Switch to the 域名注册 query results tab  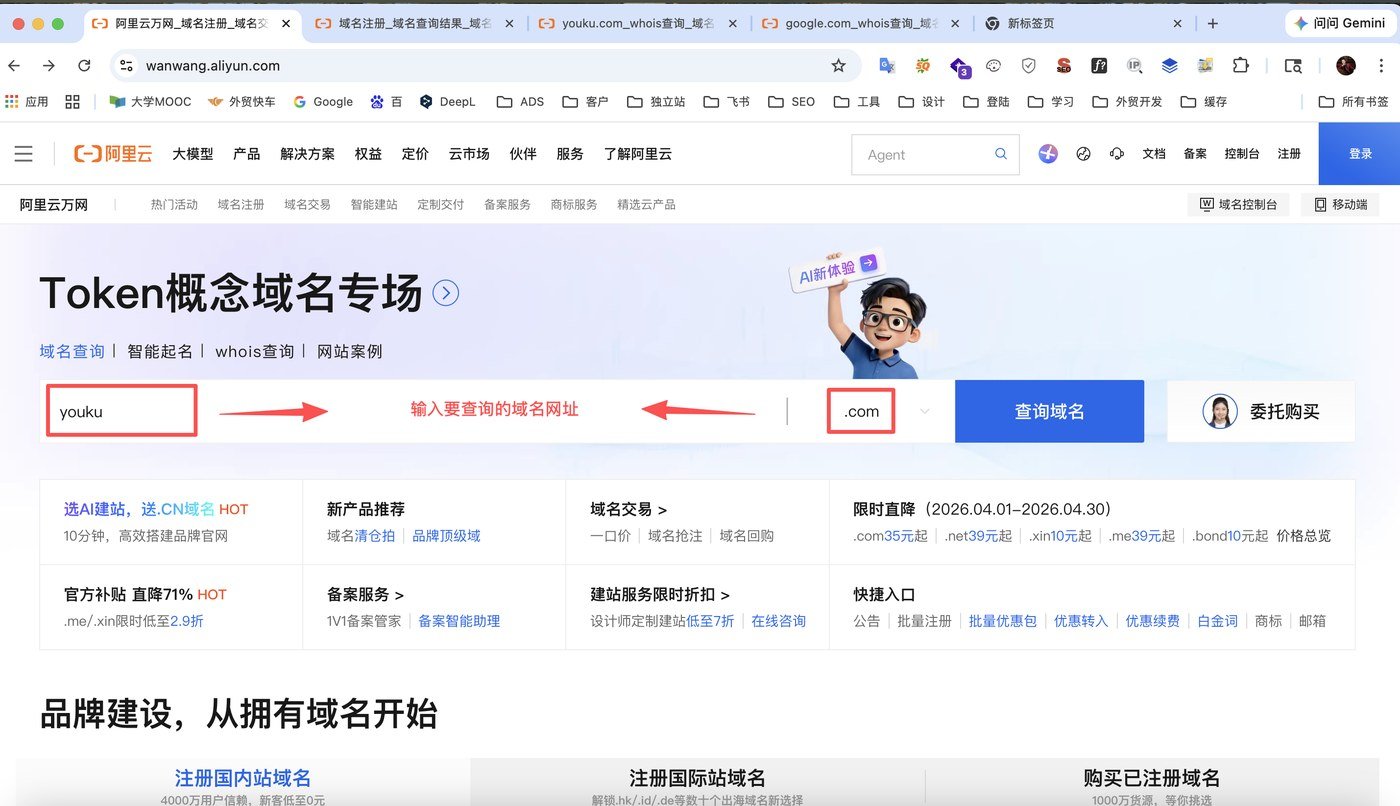click(414, 23)
